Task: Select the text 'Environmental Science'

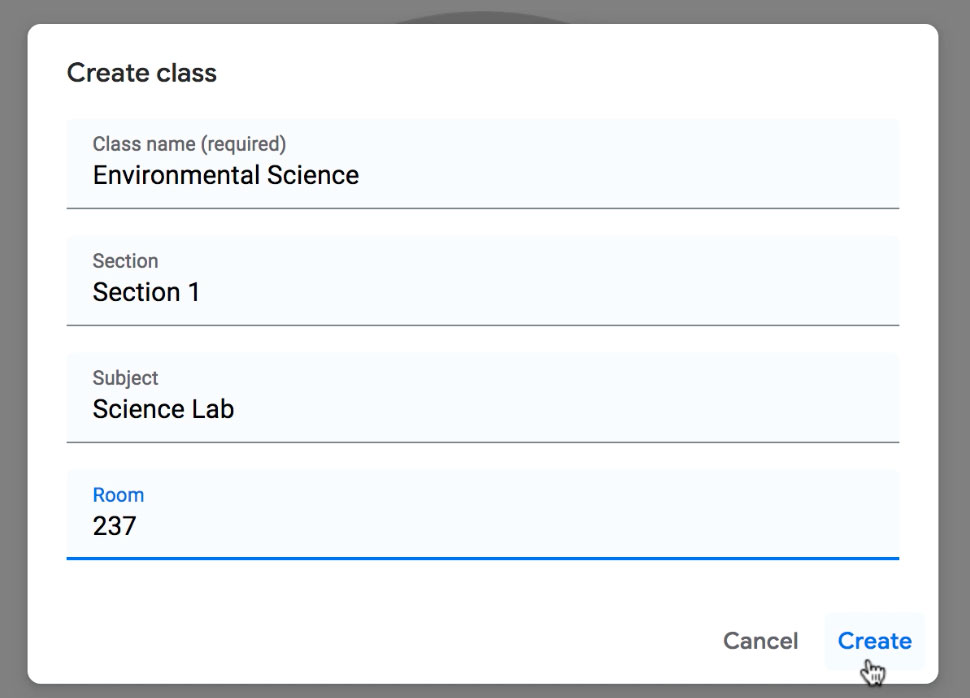Action: tap(225, 175)
